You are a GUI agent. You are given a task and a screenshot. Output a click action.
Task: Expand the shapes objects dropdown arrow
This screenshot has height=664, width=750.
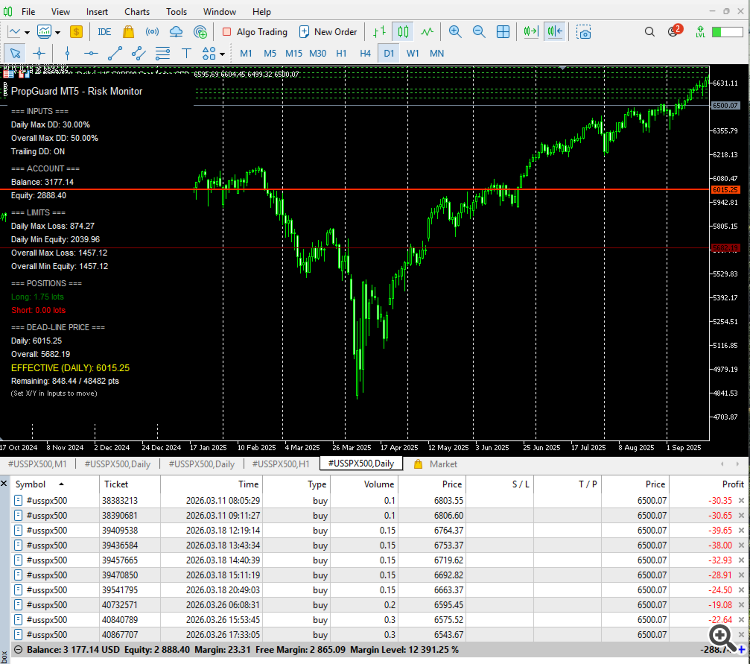pyautogui.click(x=222, y=54)
